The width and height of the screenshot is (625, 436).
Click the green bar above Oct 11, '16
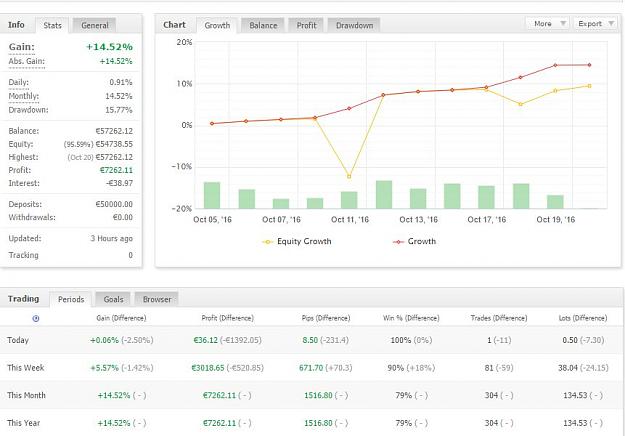click(349, 200)
